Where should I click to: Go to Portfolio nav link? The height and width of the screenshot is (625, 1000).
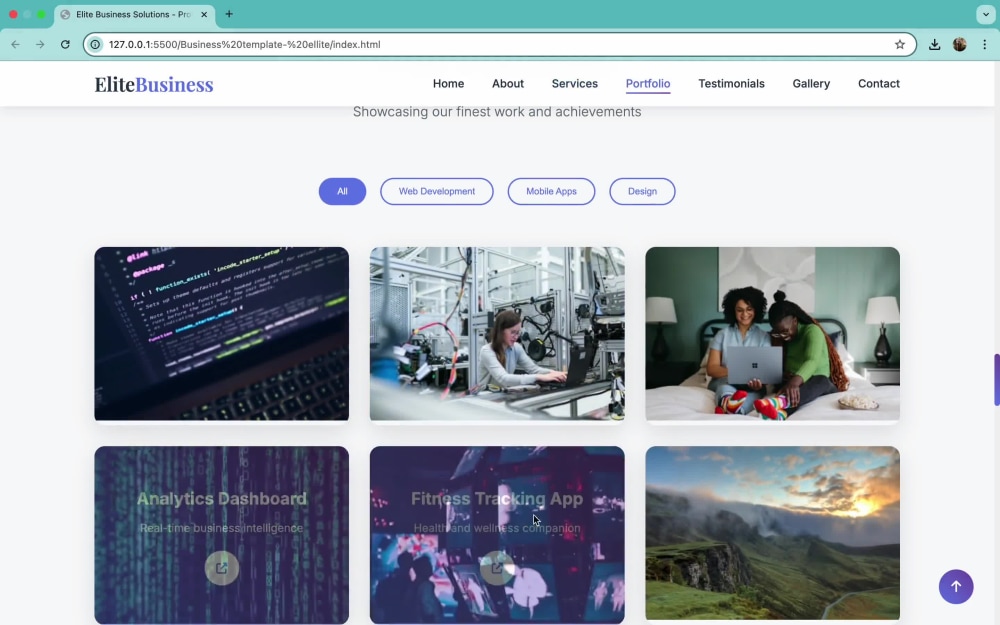click(648, 84)
